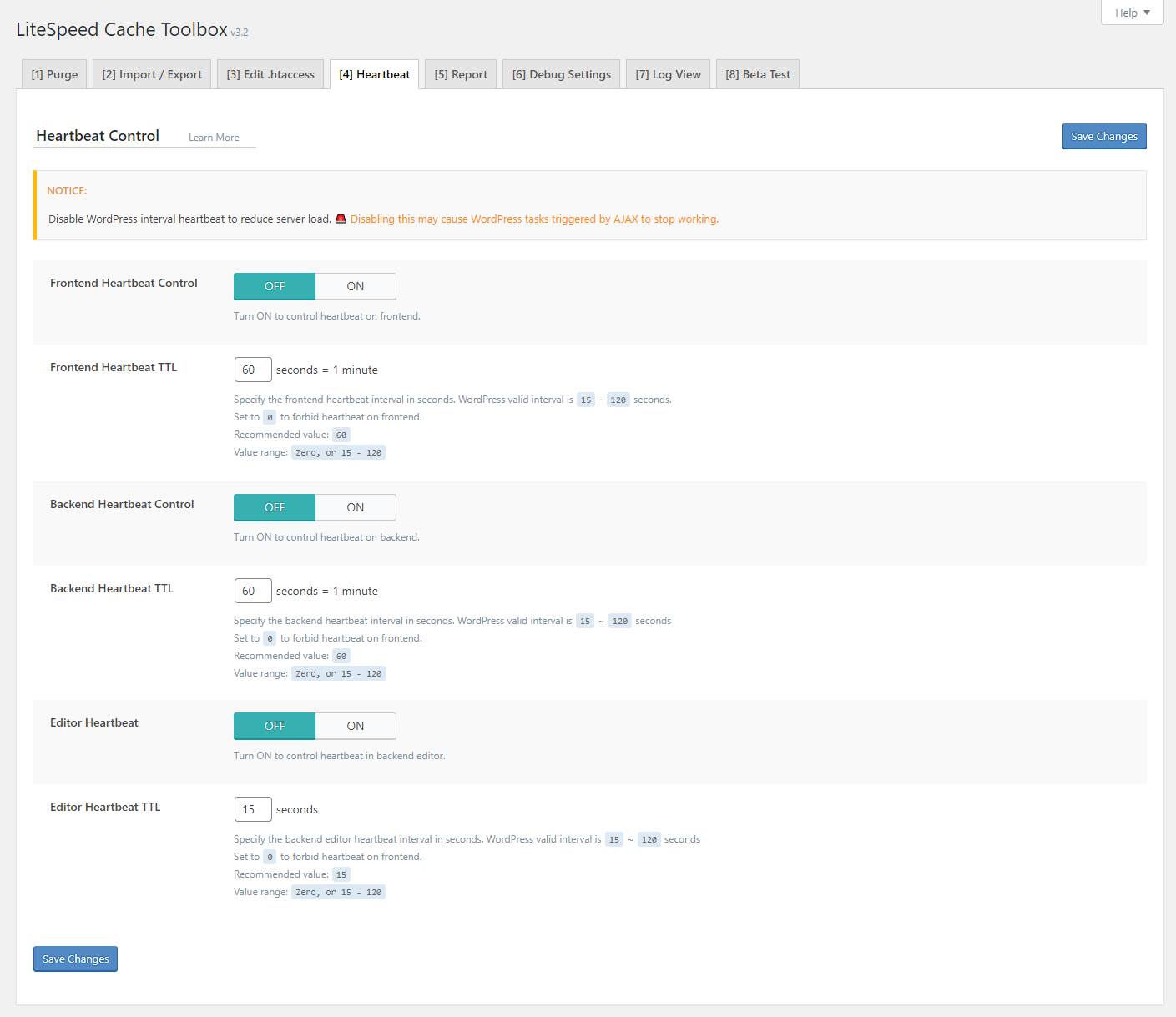Go to the [8] Beta Test tab
The width and height of the screenshot is (1176, 1017).
(x=758, y=74)
